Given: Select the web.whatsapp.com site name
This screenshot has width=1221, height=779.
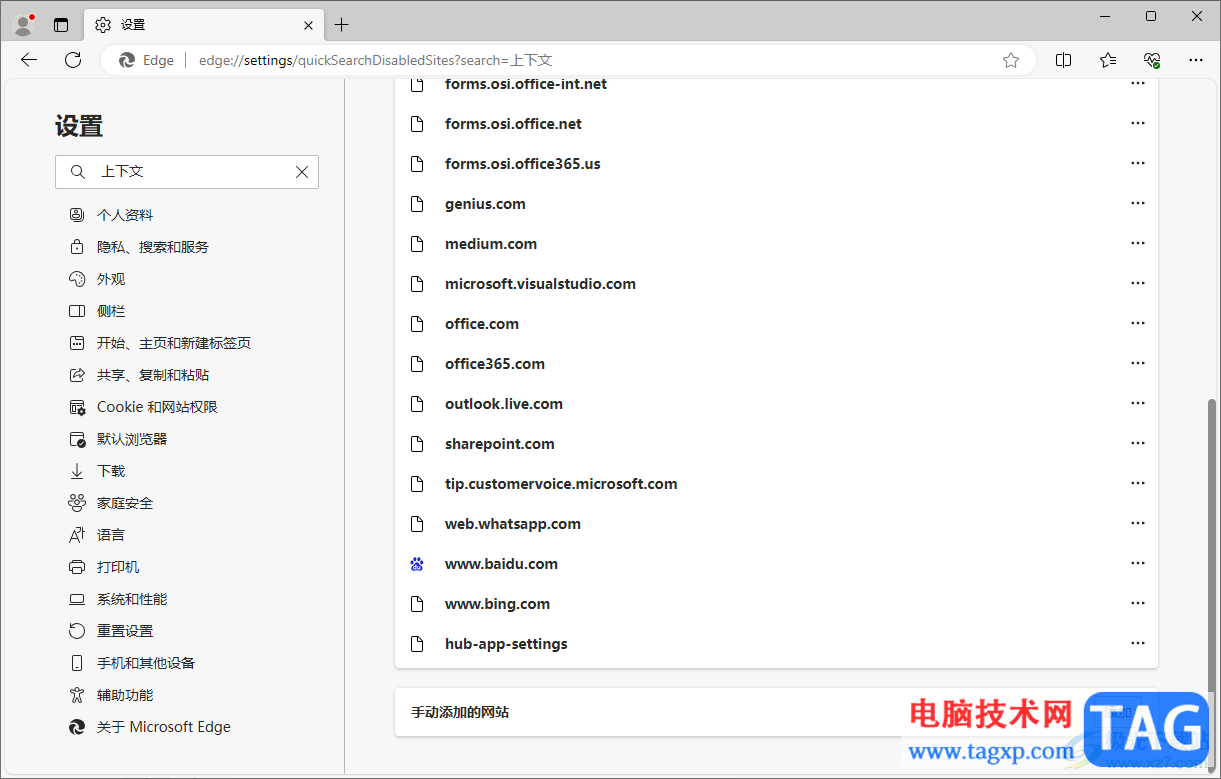Looking at the screenshot, I should point(513,524).
